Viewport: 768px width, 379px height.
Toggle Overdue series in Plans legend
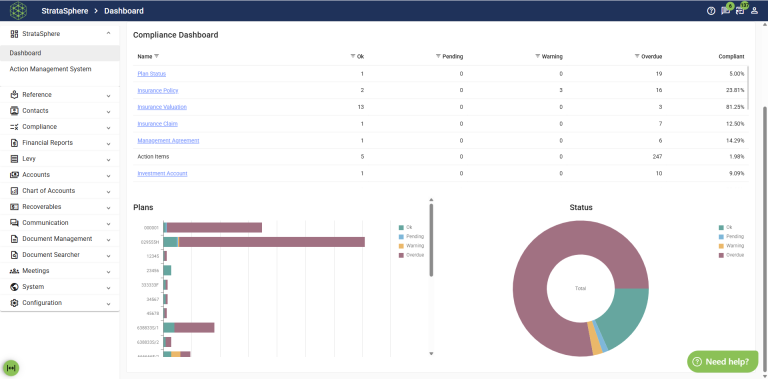[411, 255]
